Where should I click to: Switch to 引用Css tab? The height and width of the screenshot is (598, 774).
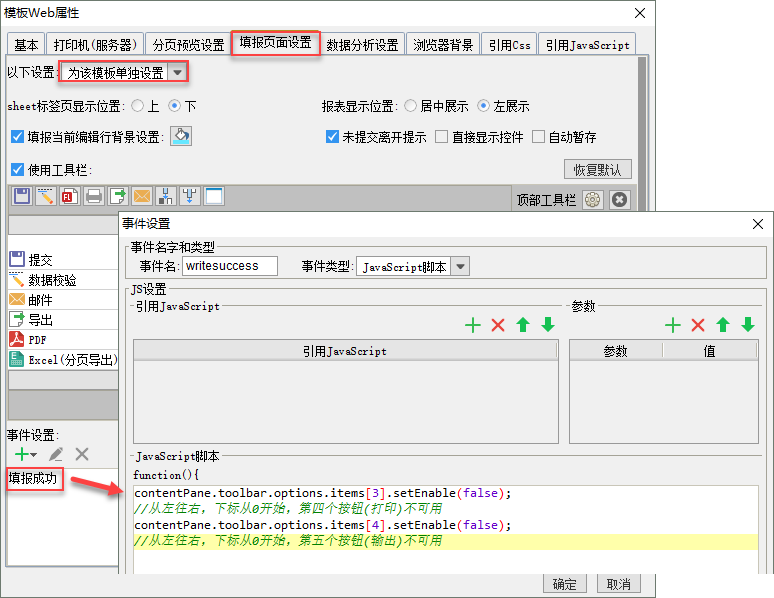(509, 45)
